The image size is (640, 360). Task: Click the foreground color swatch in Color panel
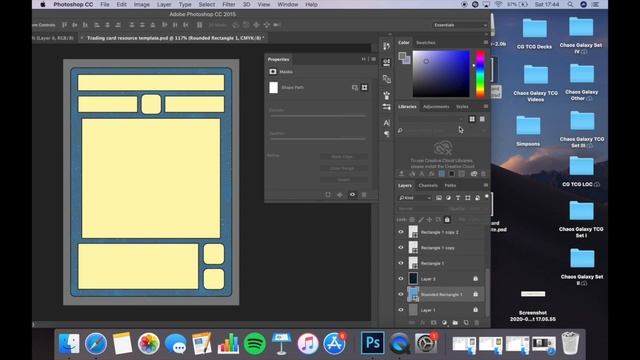click(402, 56)
